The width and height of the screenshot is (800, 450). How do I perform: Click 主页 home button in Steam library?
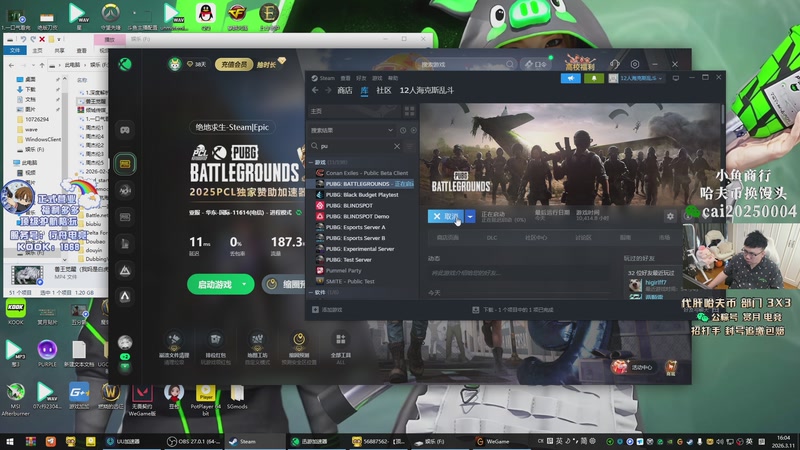point(355,111)
